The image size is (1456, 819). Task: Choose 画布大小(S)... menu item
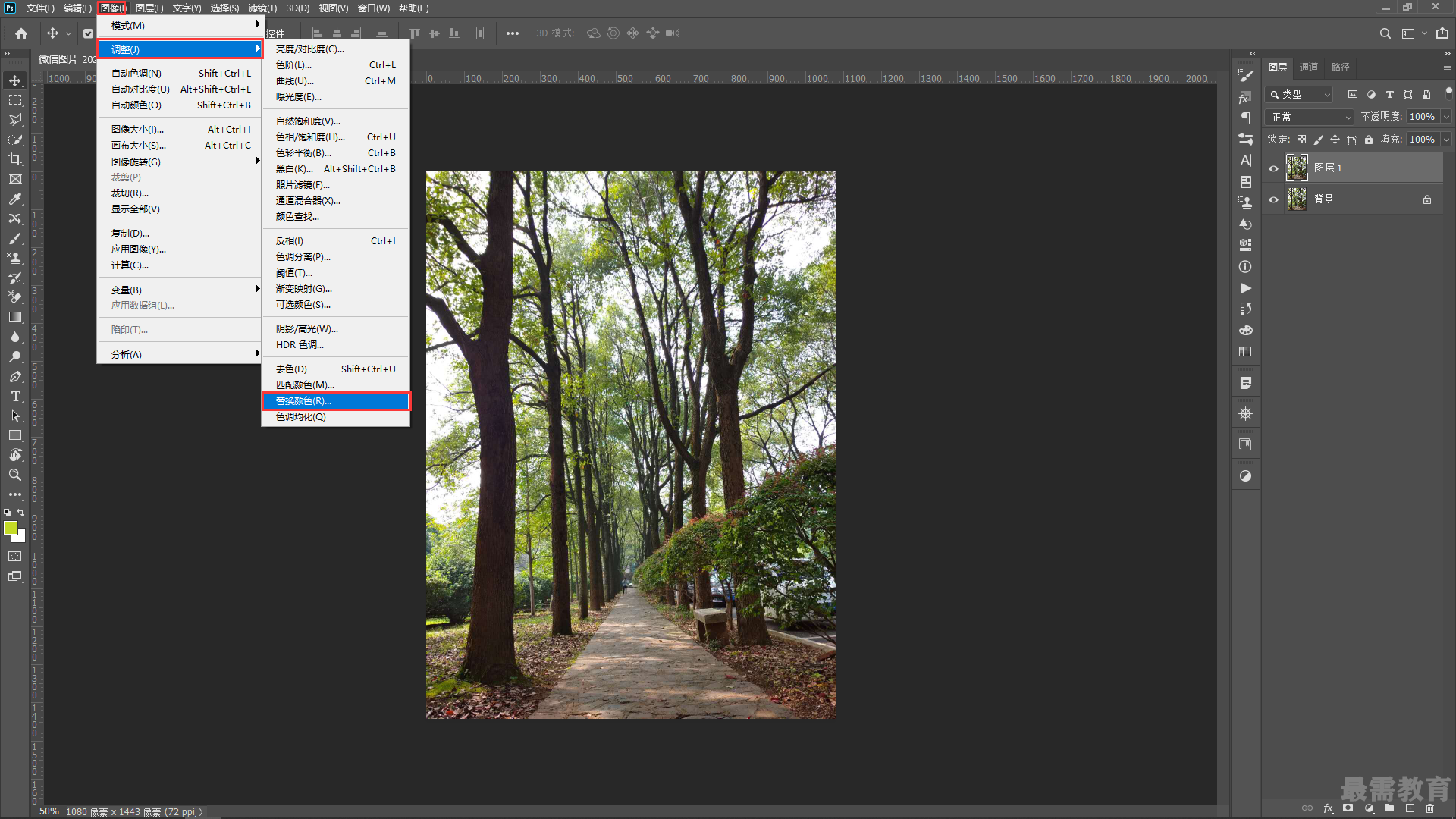click(180, 146)
